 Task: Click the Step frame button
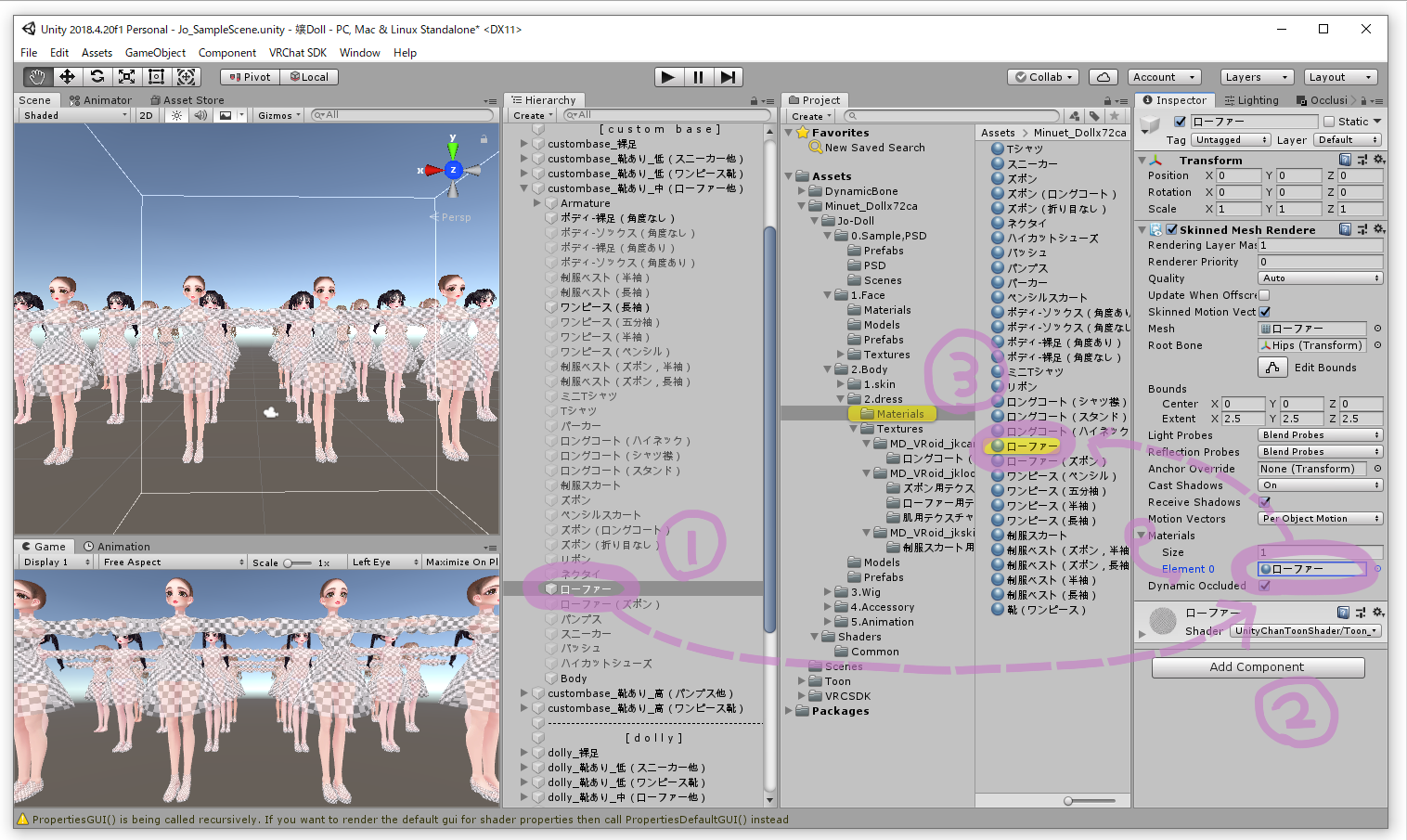coord(729,77)
